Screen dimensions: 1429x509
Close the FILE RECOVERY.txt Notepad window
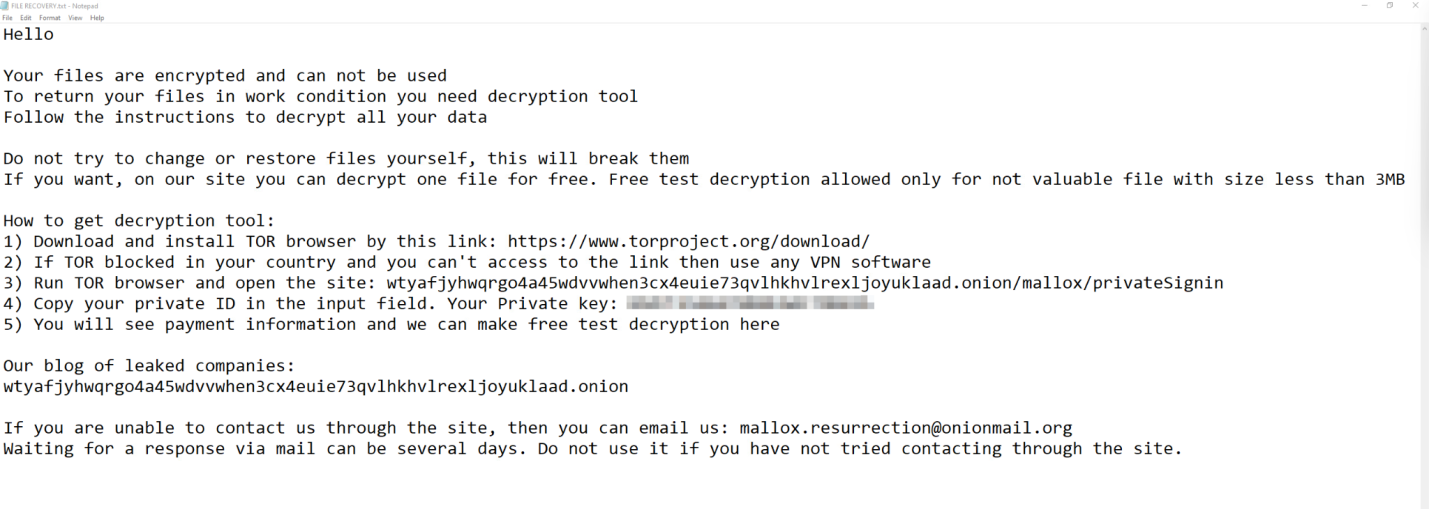(1415, 5)
